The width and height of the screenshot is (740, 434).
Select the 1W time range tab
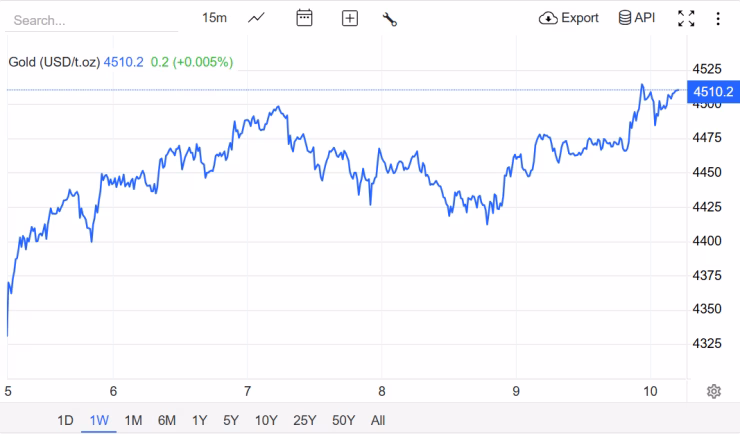[x=99, y=420]
